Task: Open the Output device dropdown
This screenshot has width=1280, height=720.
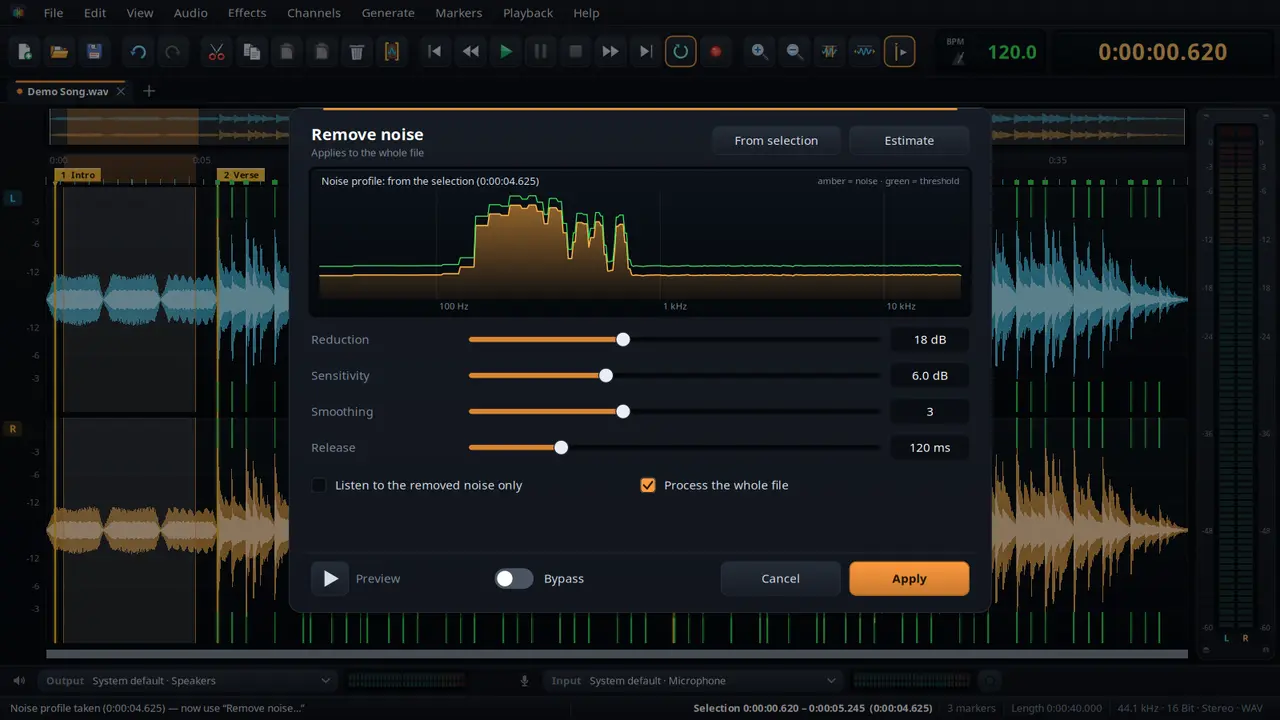Action: pyautogui.click(x=189, y=681)
